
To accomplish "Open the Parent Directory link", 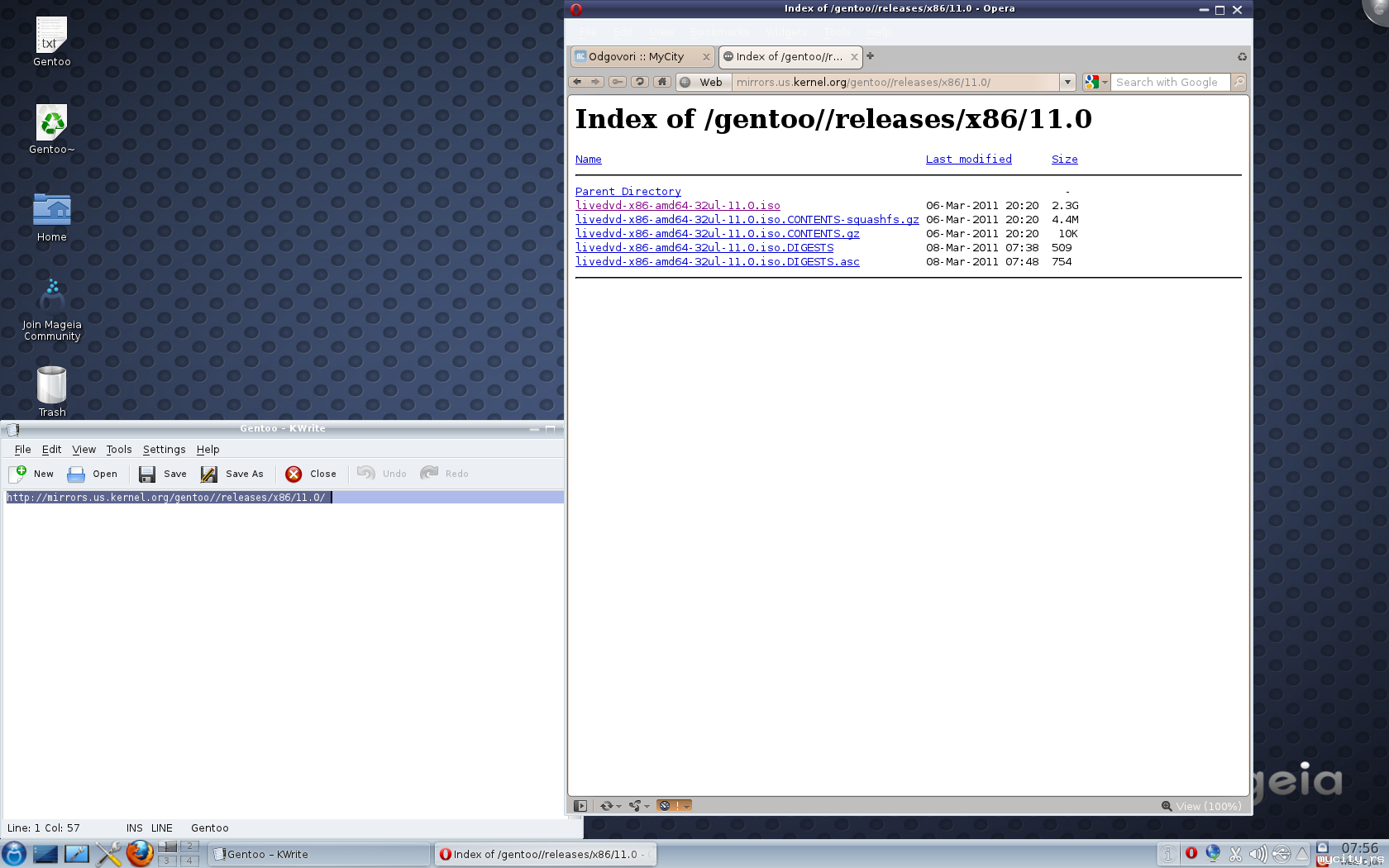I will [x=628, y=192].
